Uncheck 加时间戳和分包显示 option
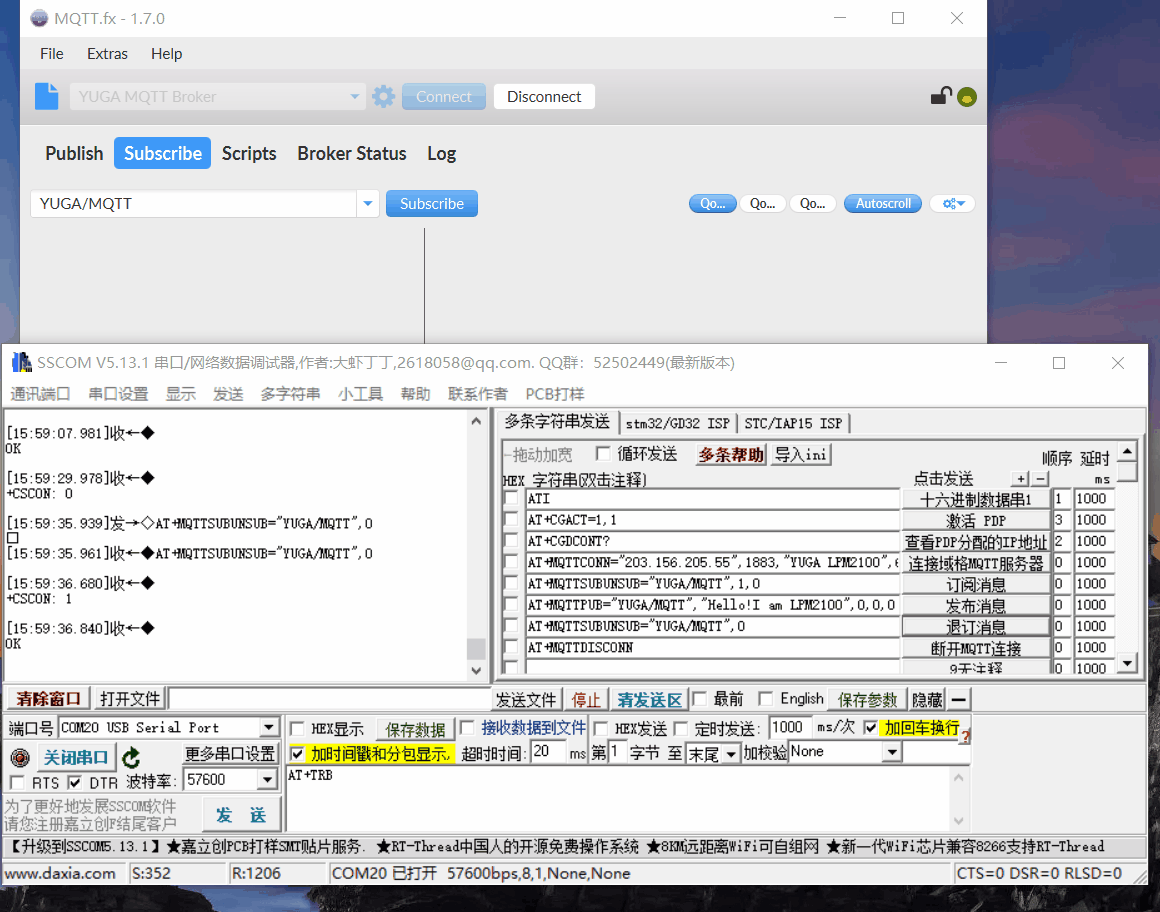This screenshot has width=1160, height=912. coord(297,752)
